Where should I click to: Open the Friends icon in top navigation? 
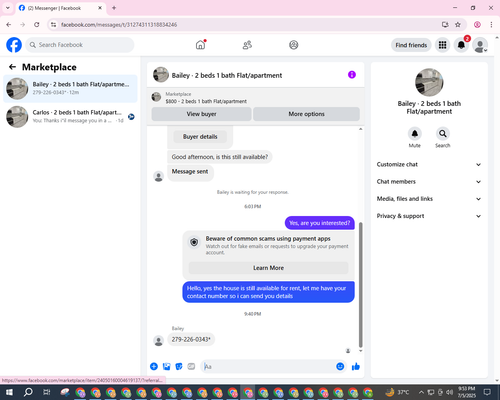247,45
